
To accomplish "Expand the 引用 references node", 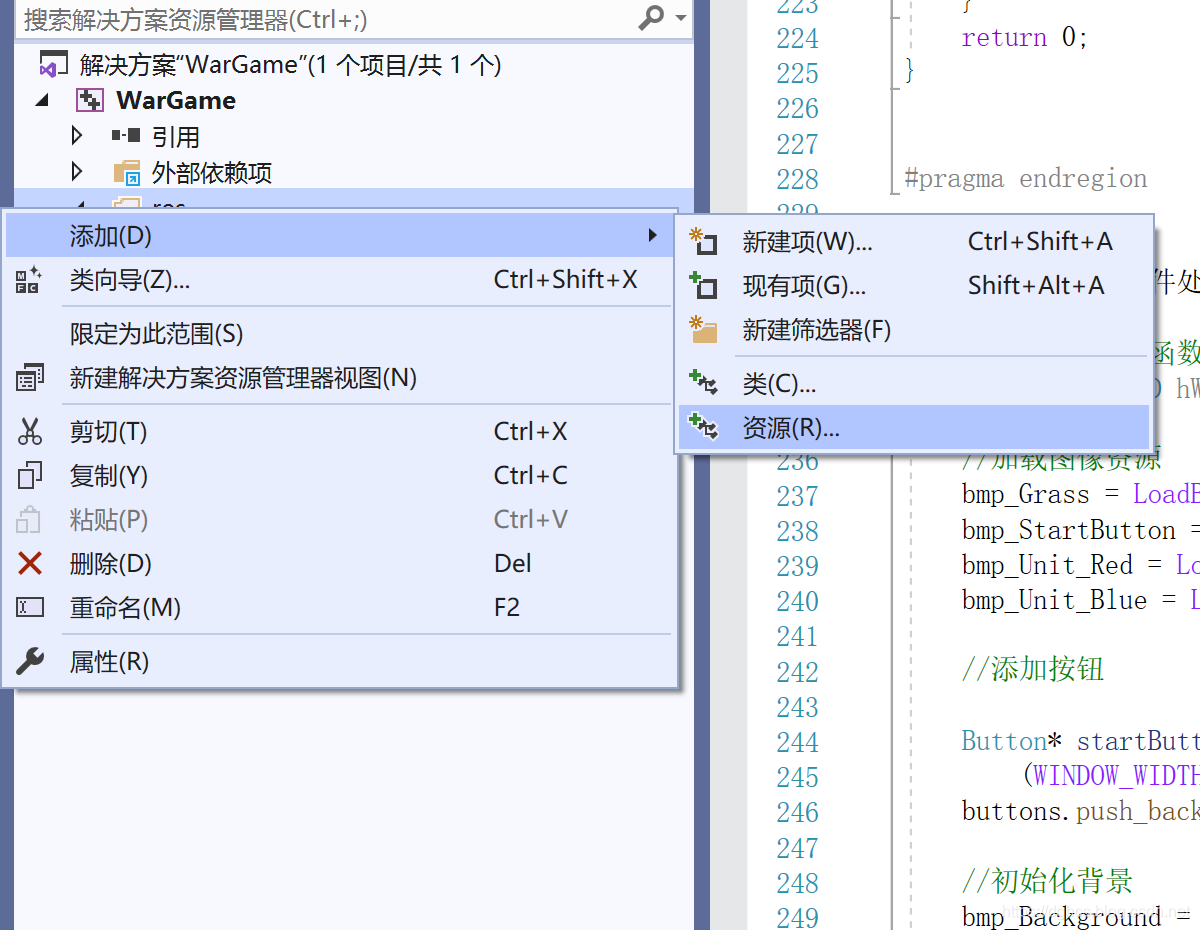I will [x=77, y=136].
